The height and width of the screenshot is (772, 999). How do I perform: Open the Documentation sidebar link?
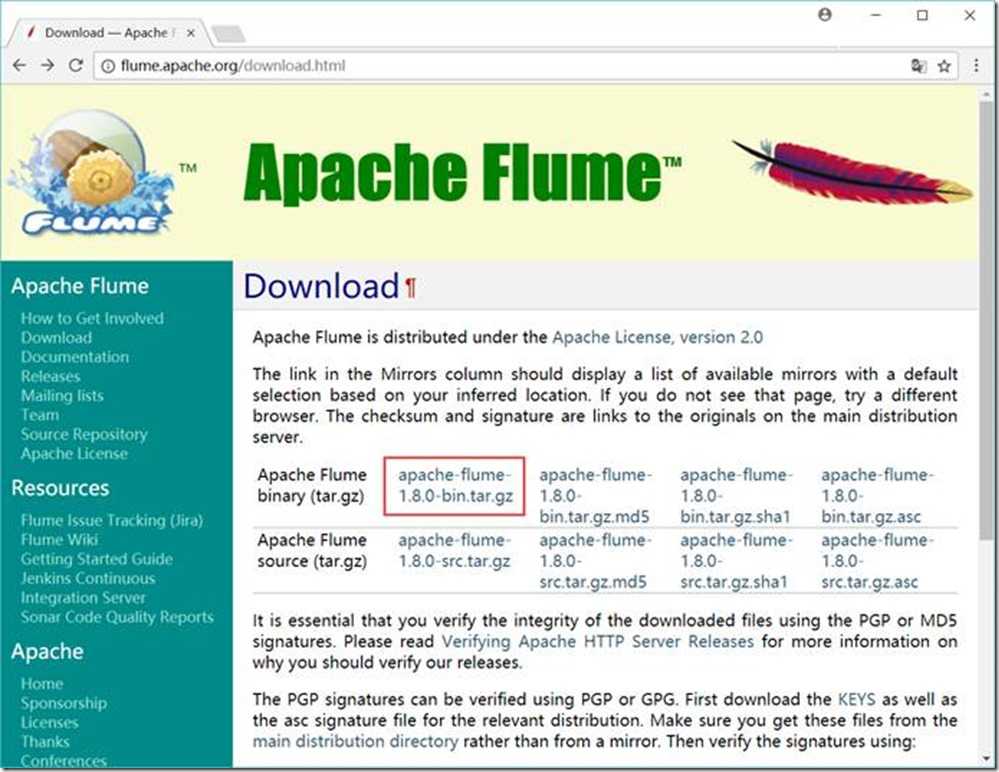tap(75, 357)
